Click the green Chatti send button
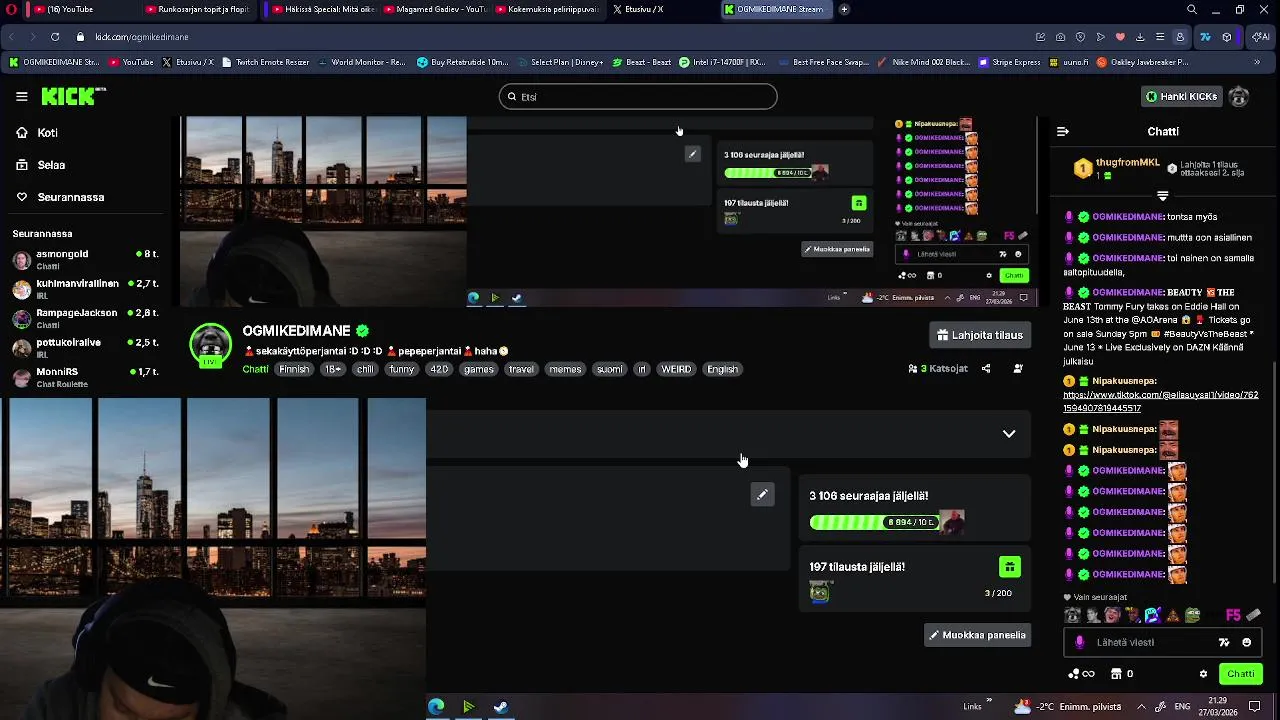 click(x=1240, y=674)
